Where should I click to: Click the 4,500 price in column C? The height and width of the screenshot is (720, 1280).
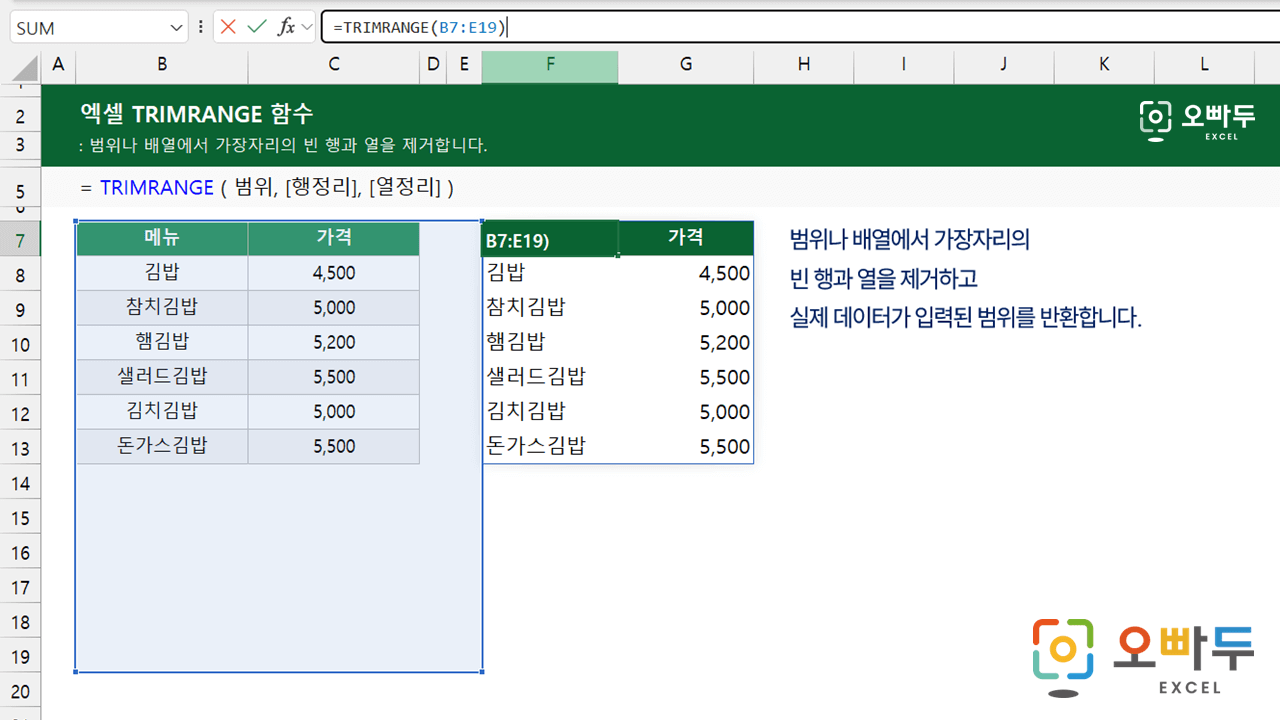[334, 273]
